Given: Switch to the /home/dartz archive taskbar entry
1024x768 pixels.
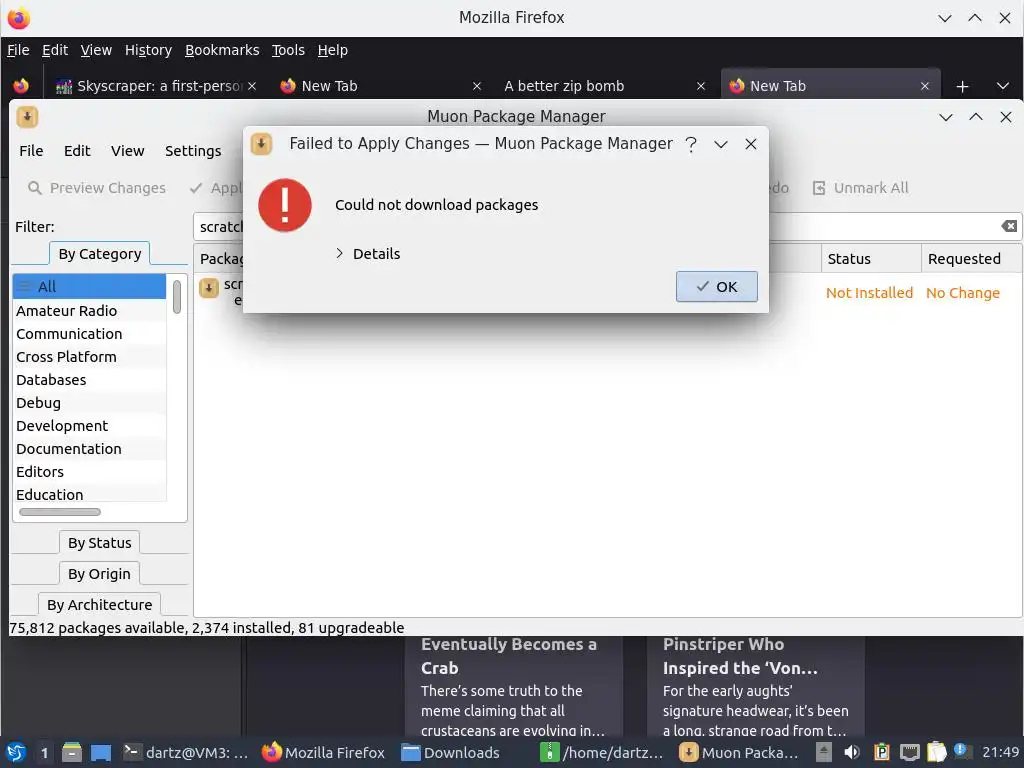Looking at the screenshot, I should pos(602,752).
